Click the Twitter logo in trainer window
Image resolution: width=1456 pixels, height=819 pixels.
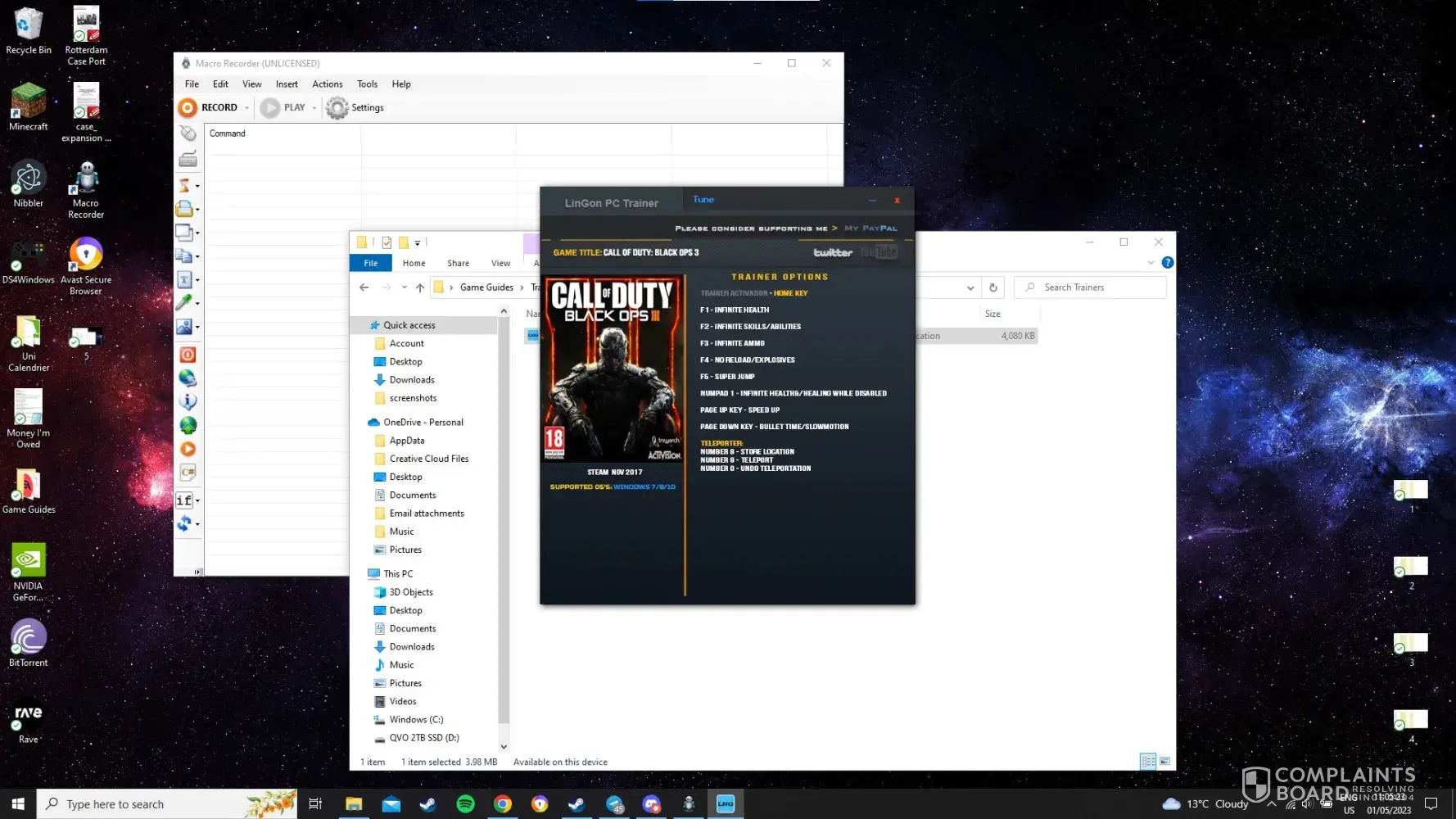pyautogui.click(x=832, y=253)
